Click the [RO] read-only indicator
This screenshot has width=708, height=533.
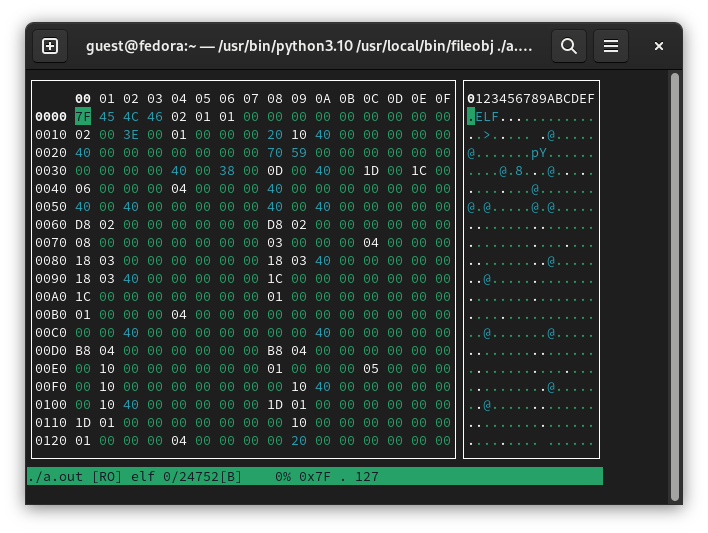pos(107,477)
